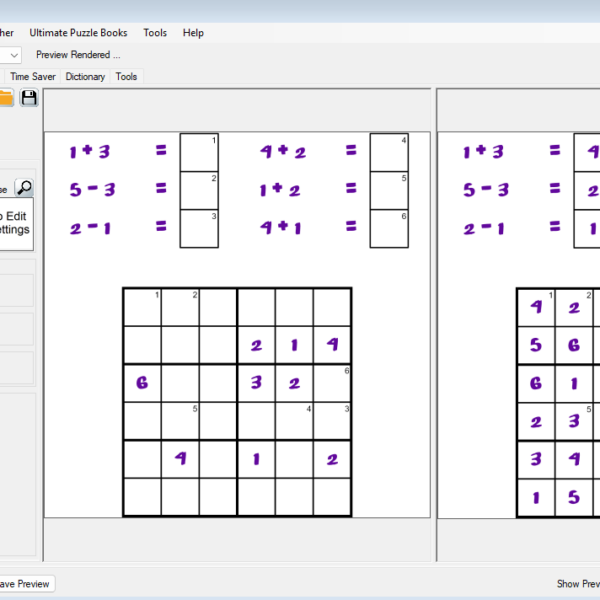Switch to the Tools tab
This screenshot has width=600, height=600.
[126, 76]
